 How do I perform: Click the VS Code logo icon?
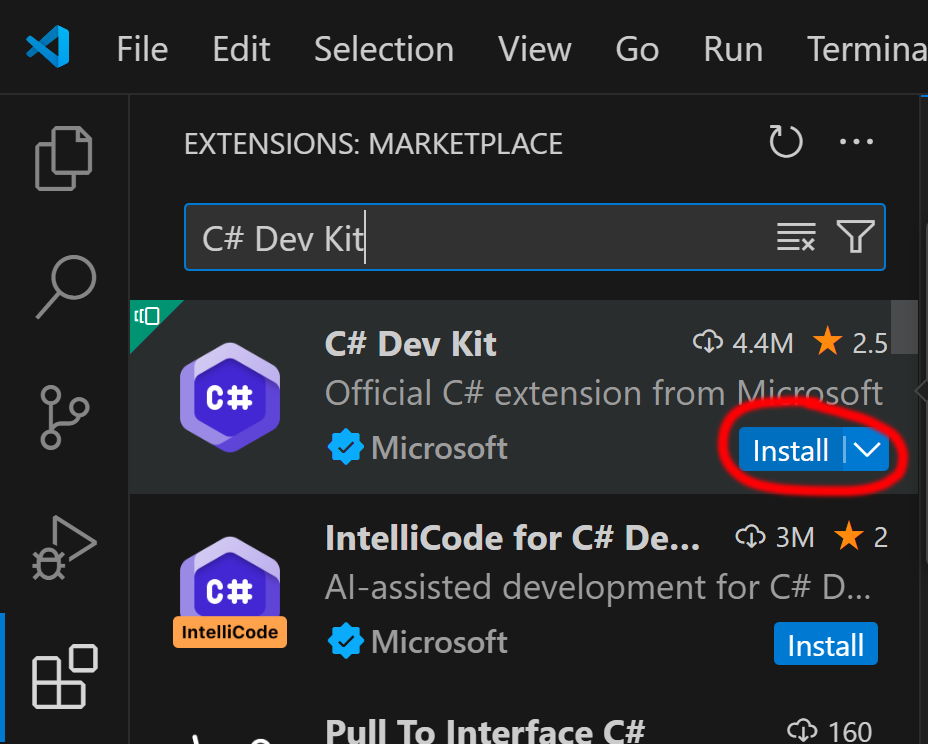[48, 48]
